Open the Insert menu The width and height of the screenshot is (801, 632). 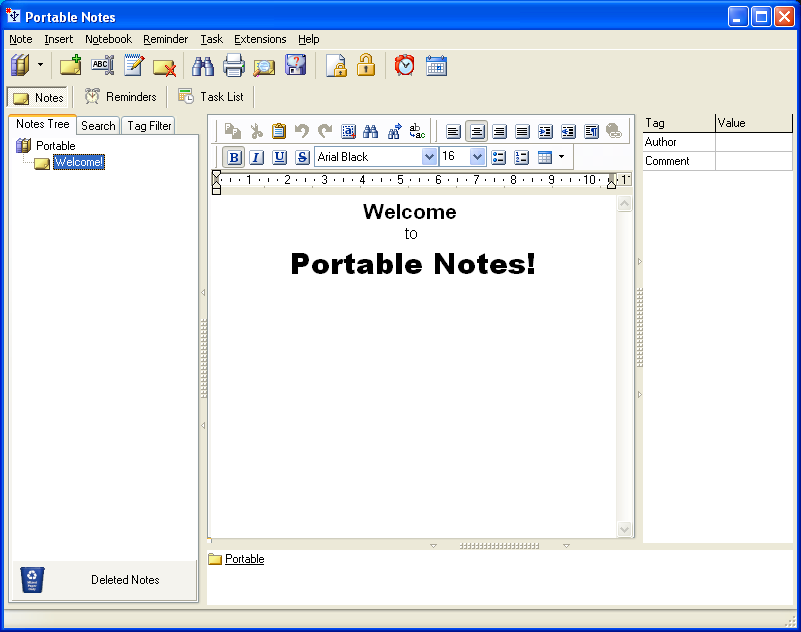[59, 39]
